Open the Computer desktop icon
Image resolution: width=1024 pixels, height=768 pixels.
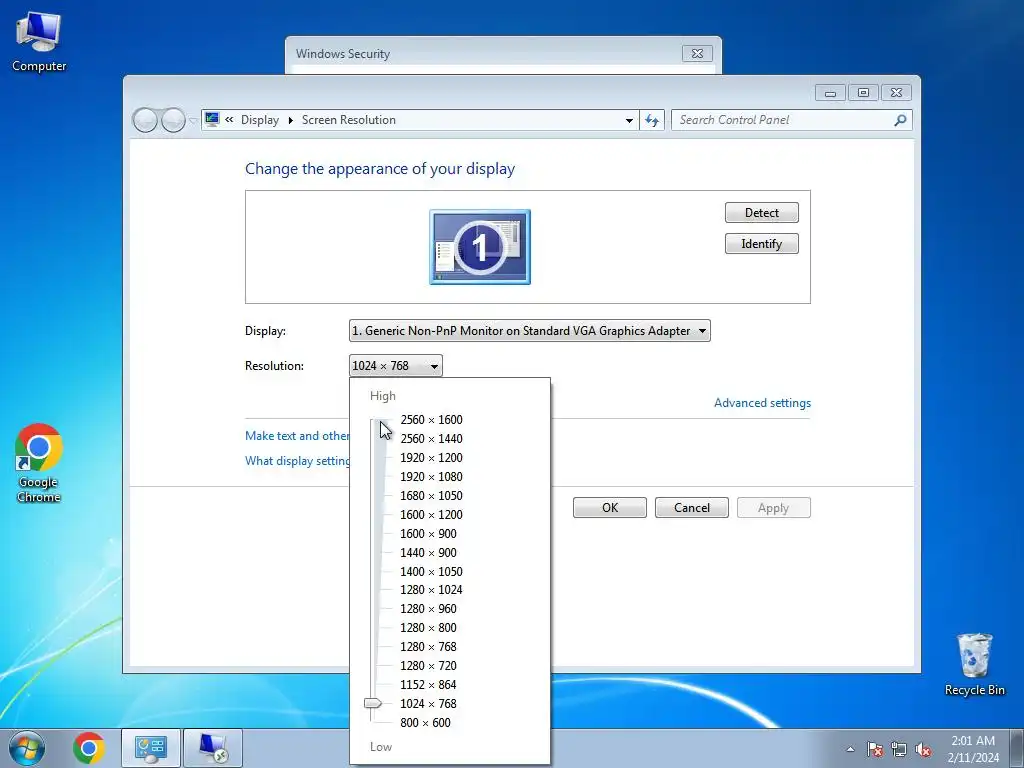[39, 42]
